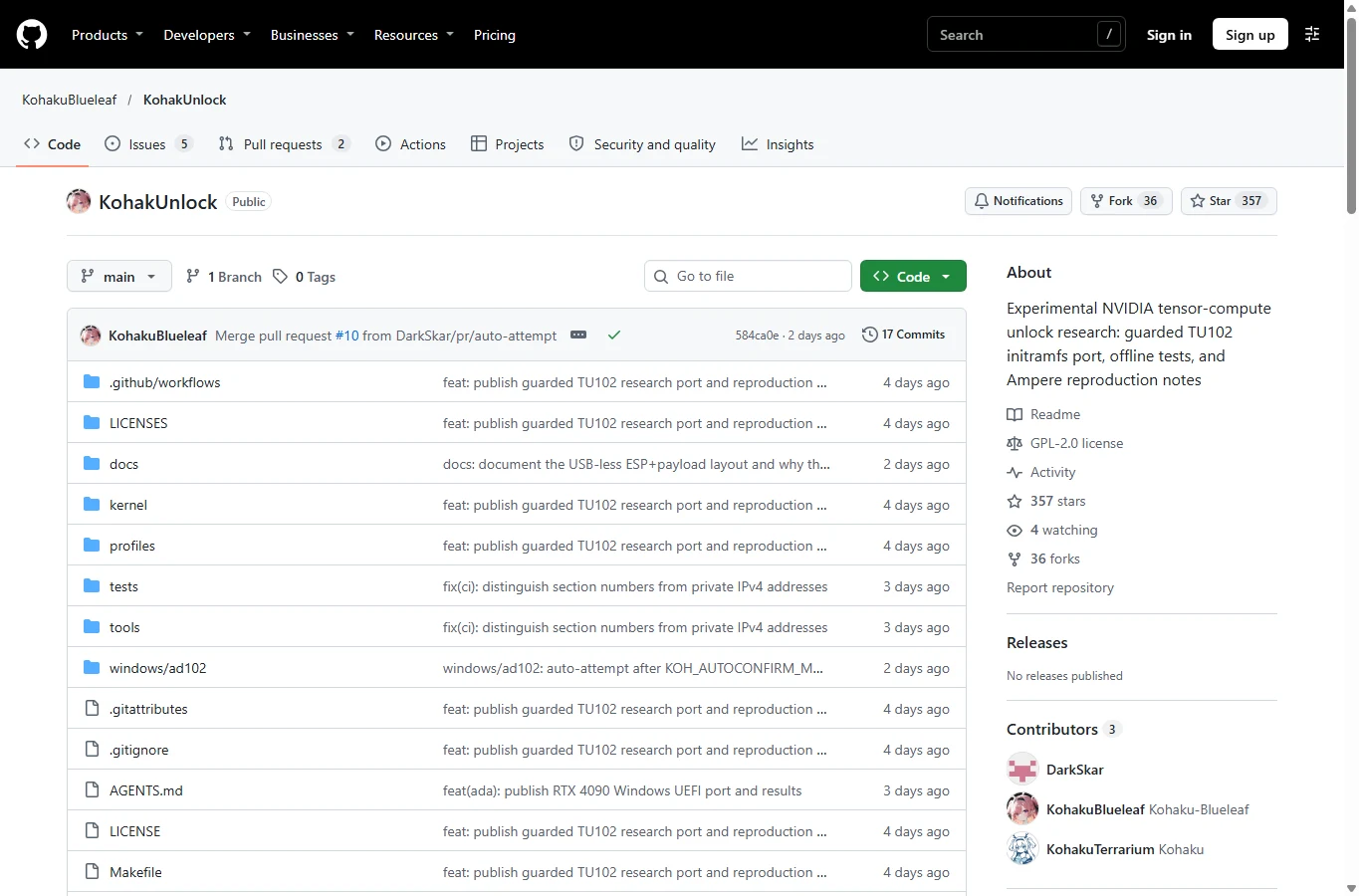Expand the commit message ellipsis button
This screenshot has height=896, width=1359.
(578, 336)
